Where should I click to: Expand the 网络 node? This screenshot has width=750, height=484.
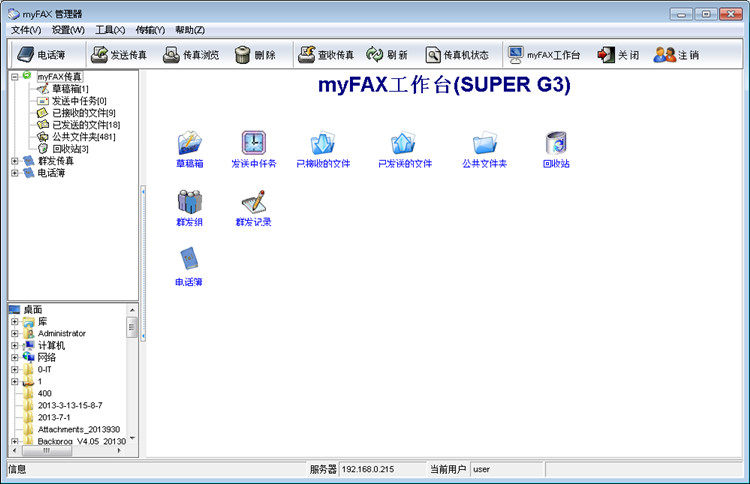click(x=14, y=357)
